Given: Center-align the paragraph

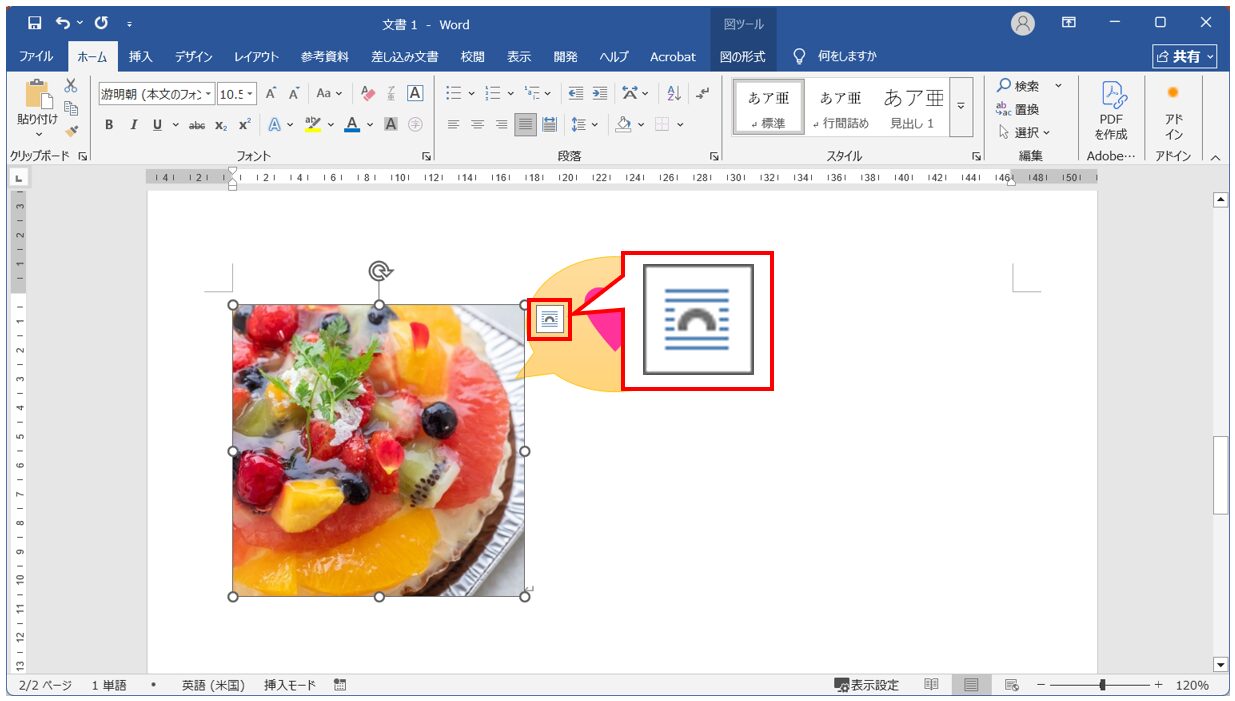Looking at the screenshot, I should 477,125.
